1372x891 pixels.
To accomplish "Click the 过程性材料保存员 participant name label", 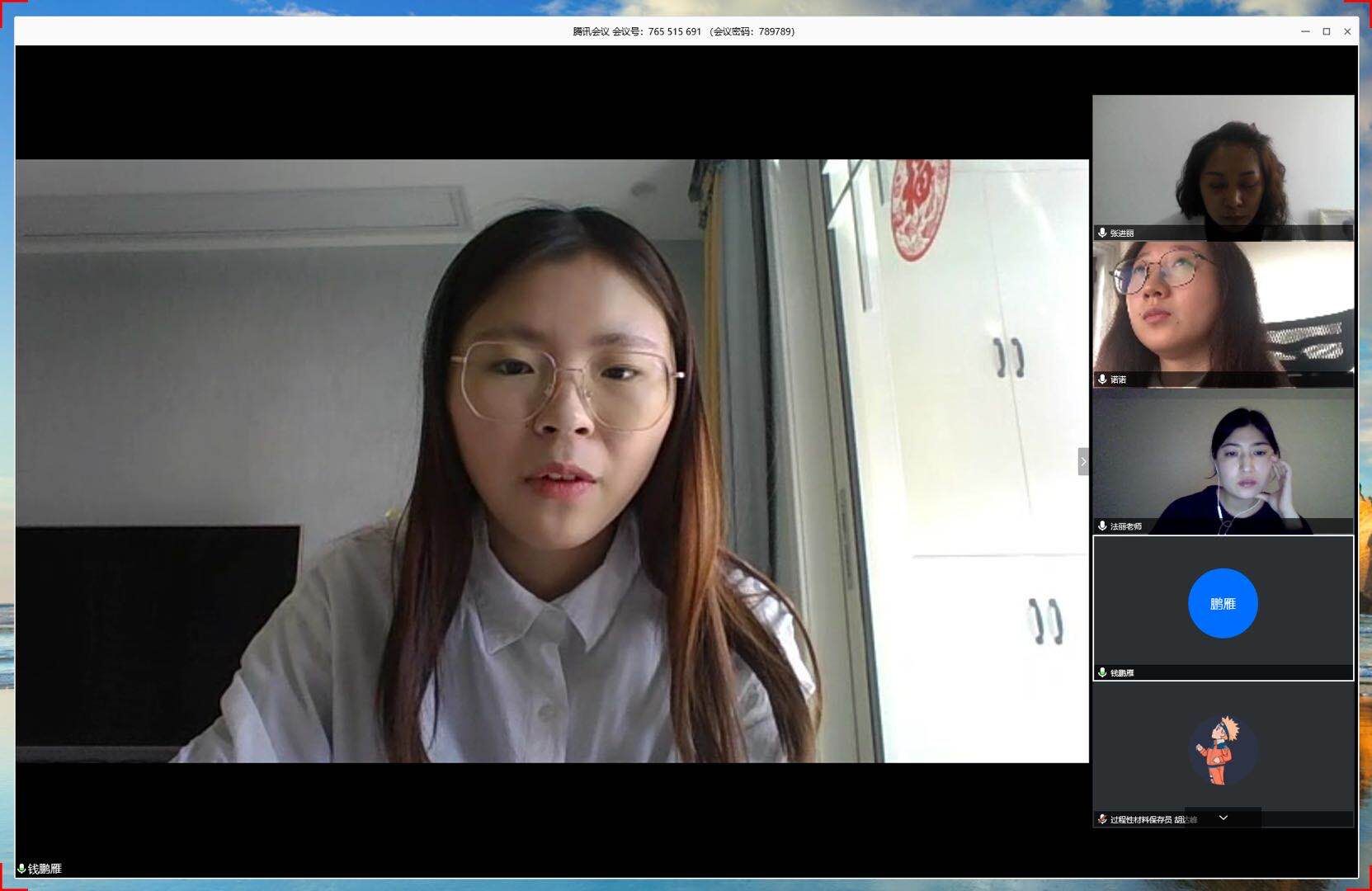I will pyautogui.click(x=1140, y=819).
